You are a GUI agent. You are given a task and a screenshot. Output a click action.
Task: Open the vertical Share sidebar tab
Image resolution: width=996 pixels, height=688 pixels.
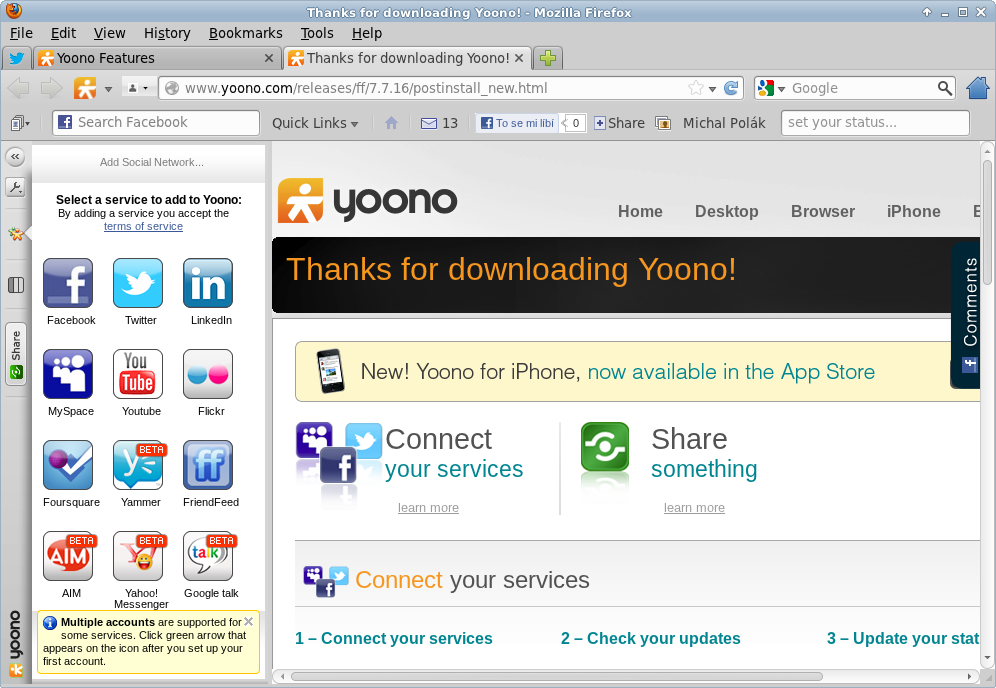point(15,354)
